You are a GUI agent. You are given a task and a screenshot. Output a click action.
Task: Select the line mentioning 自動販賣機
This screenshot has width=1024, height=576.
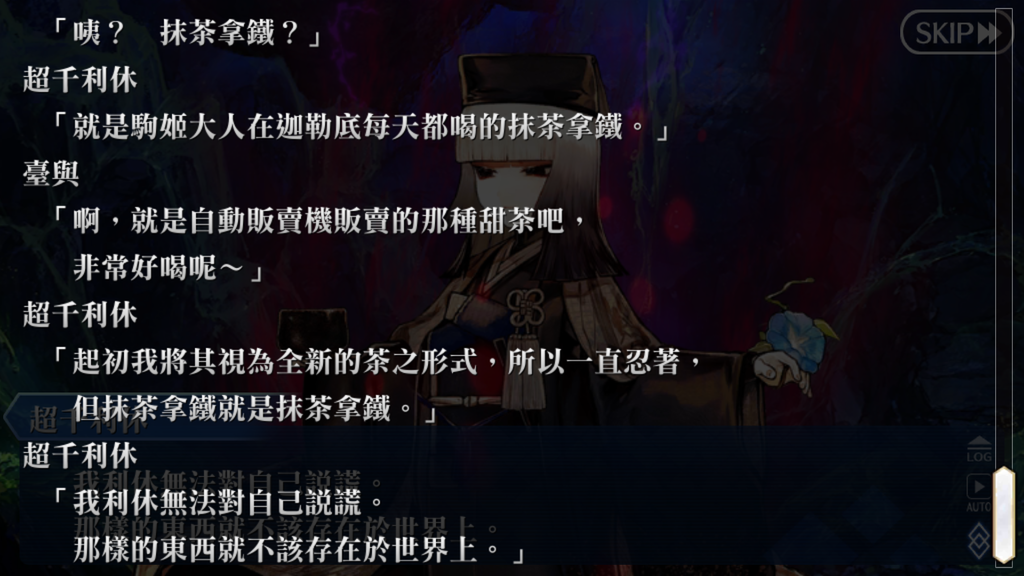click(x=320, y=221)
